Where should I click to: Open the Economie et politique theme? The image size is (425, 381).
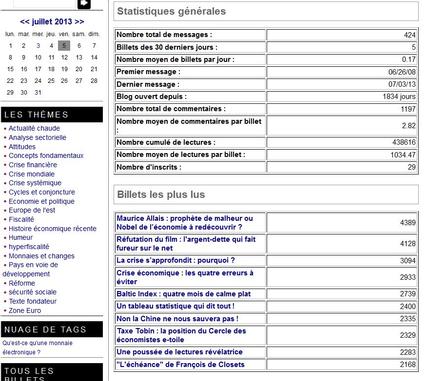pyautogui.click(x=41, y=201)
